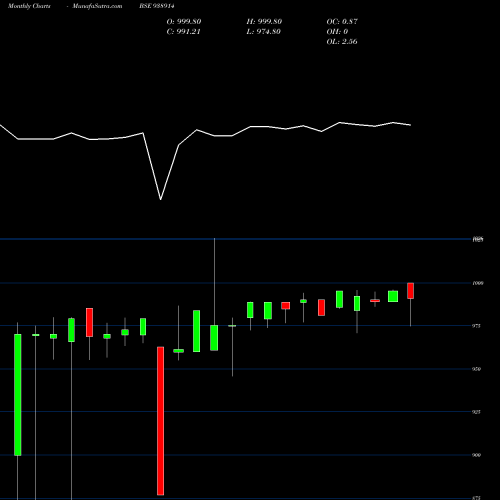Click the 'OC: 0.87' value
Image resolution: width=500 pixels, height=500 pixels.
(x=342, y=22)
